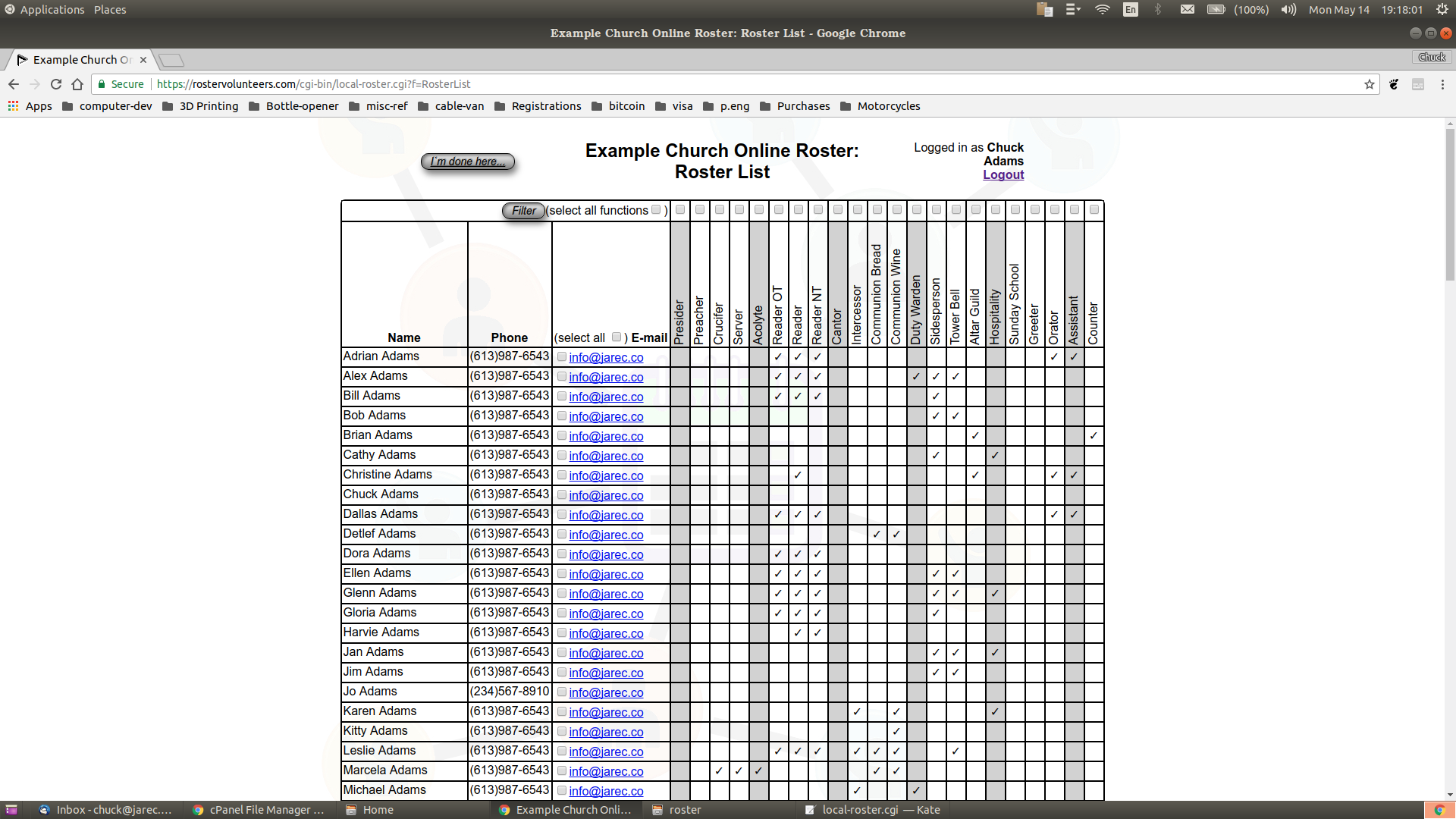Screen dimensions: 1456x819
Task: Click the browser home icon
Action: tap(77, 84)
